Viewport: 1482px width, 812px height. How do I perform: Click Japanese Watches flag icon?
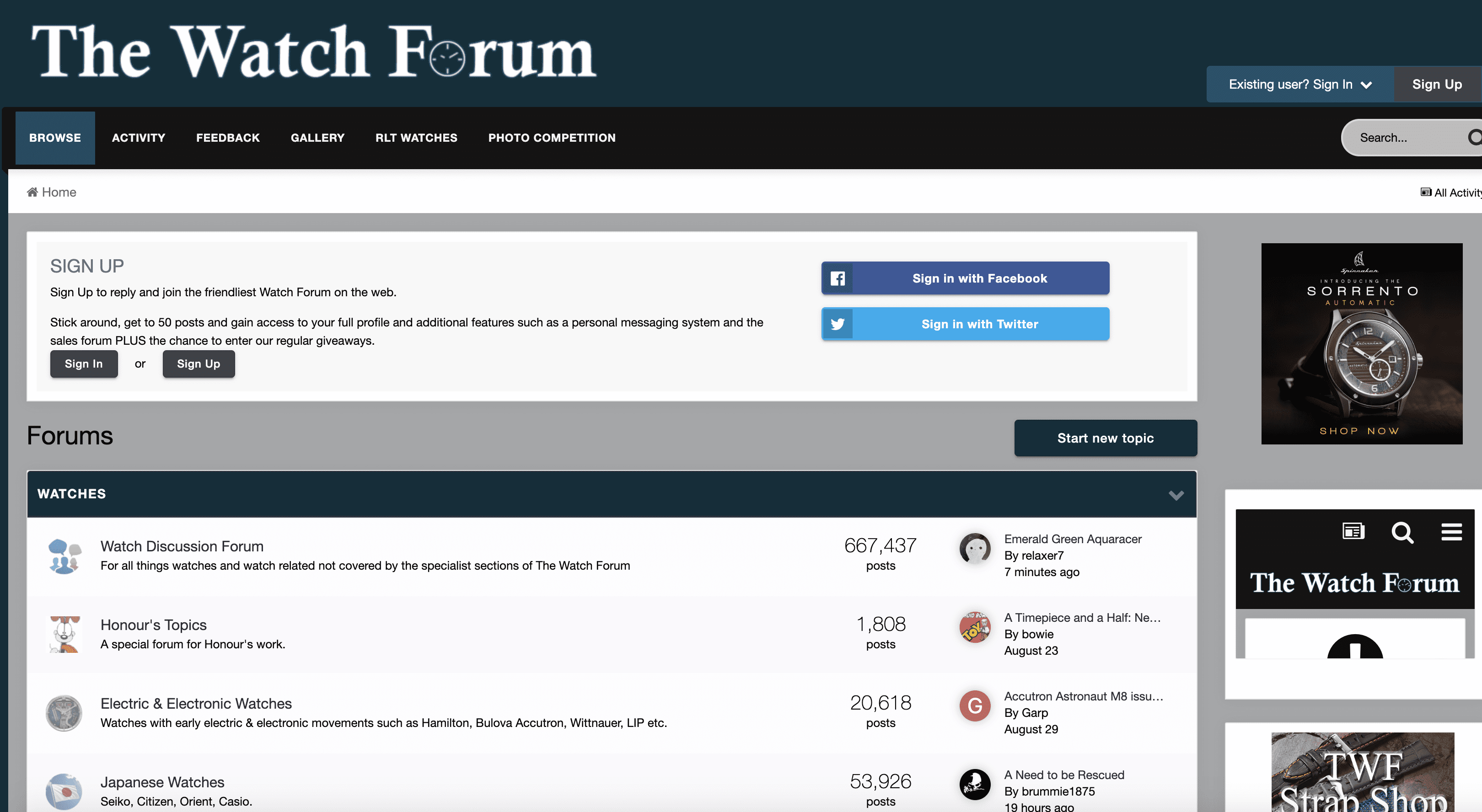[64, 792]
